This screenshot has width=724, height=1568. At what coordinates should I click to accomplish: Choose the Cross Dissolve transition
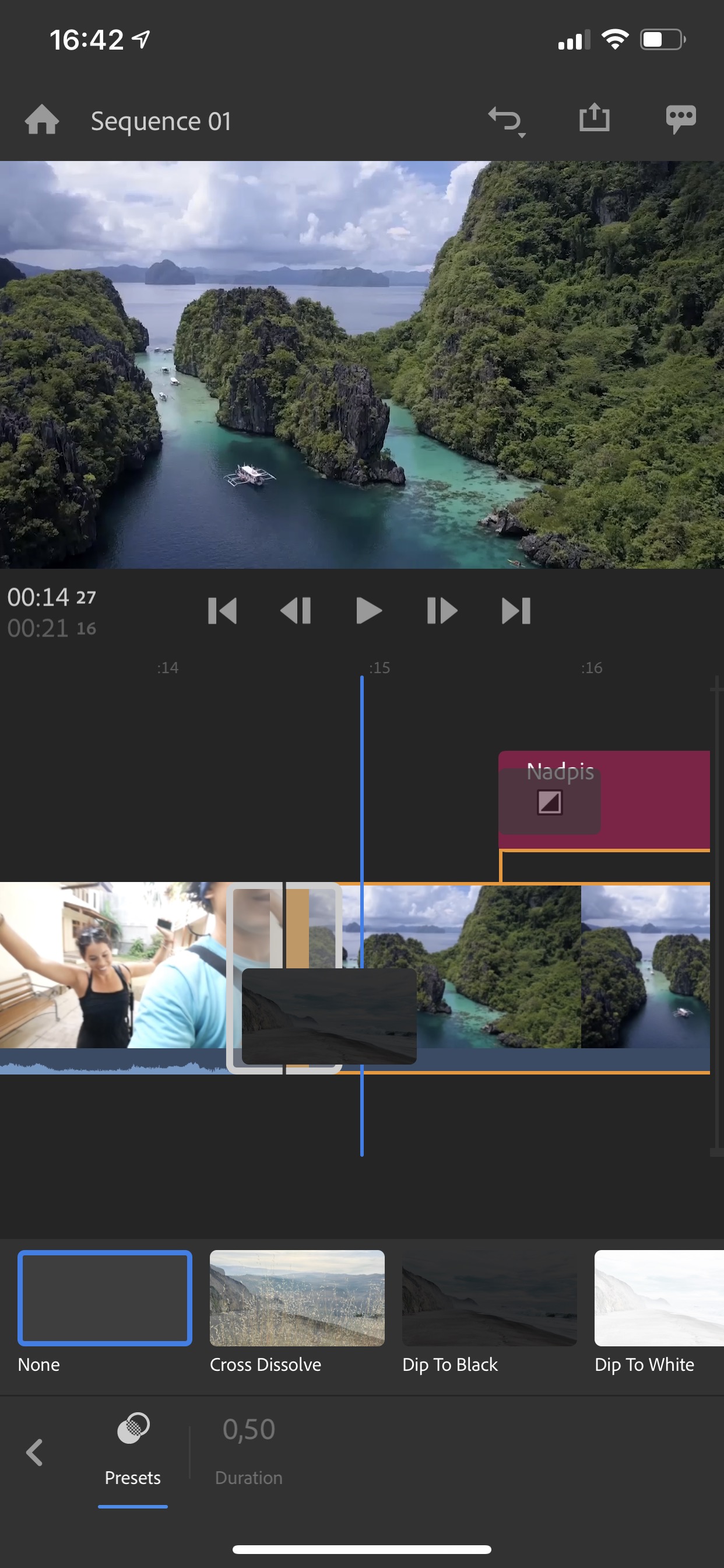click(x=297, y=1298)
